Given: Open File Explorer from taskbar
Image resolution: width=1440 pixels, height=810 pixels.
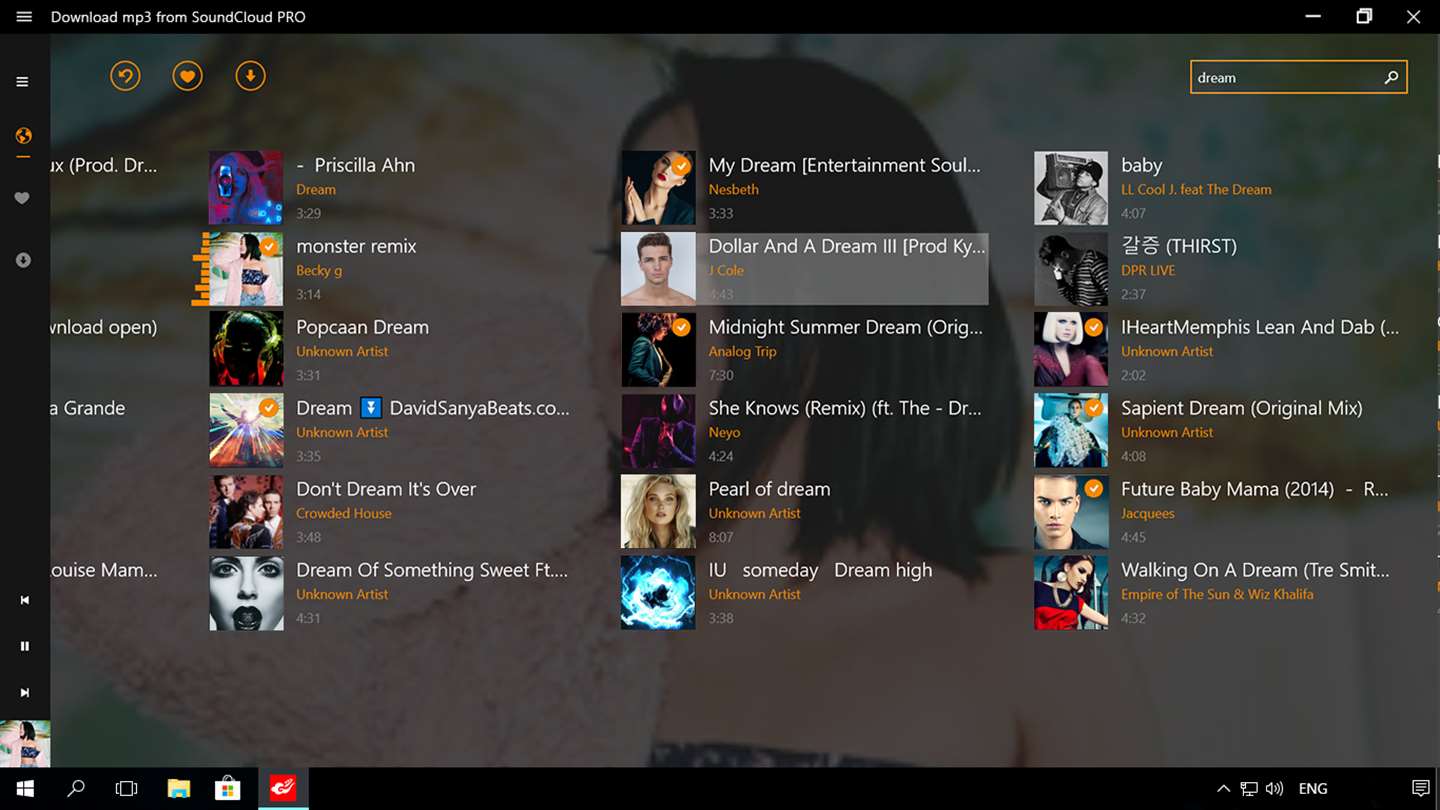Looking at the screenshot, I should [178, 789].
